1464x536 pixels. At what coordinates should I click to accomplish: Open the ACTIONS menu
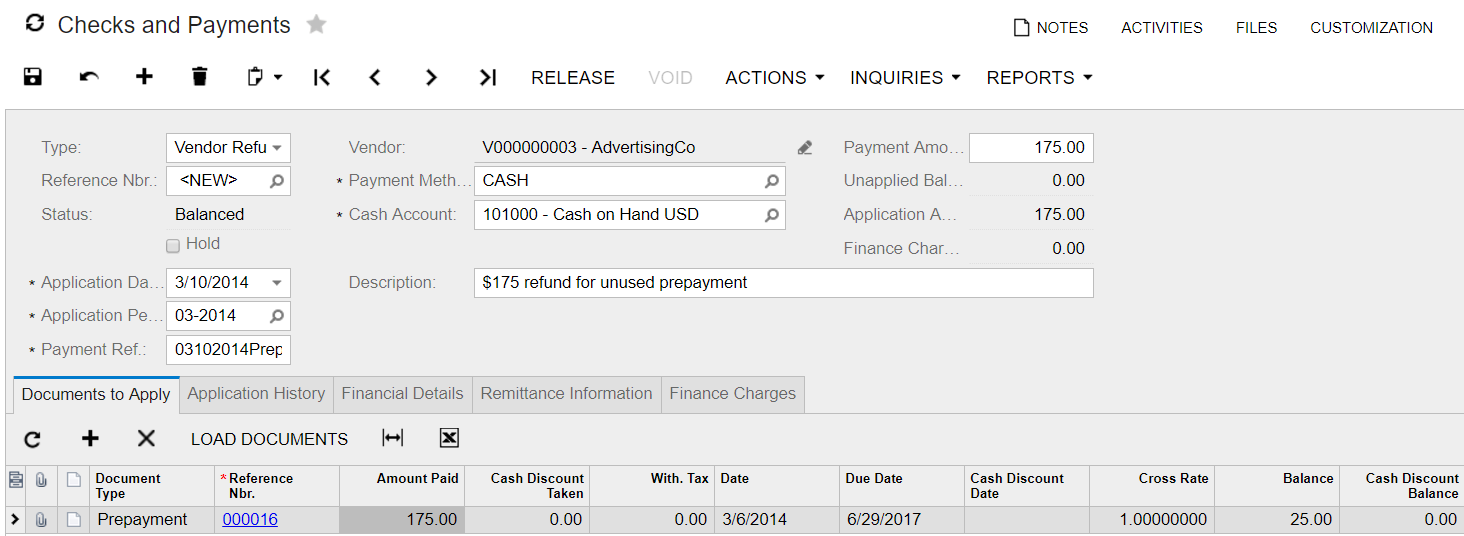[x=775, y=78]
